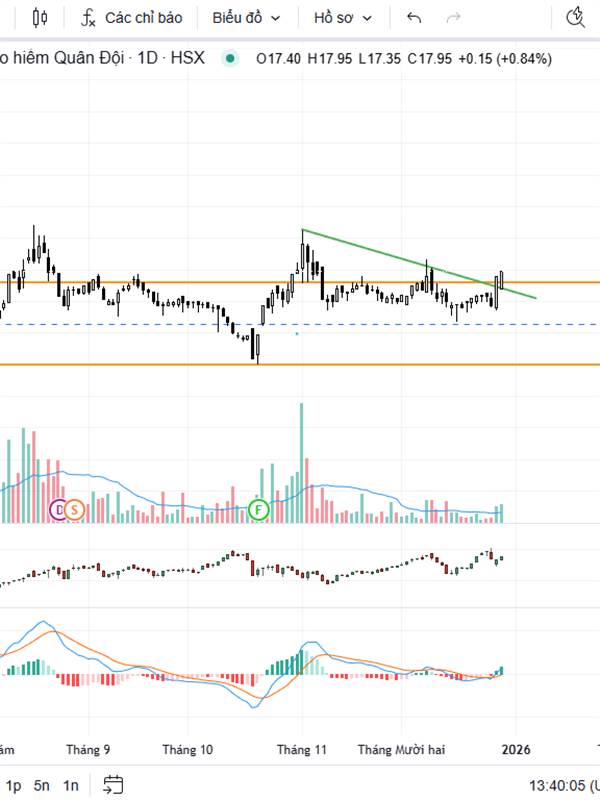600x800 pixels.
Task: Open the green F event marker
Action: coord(259,510)
